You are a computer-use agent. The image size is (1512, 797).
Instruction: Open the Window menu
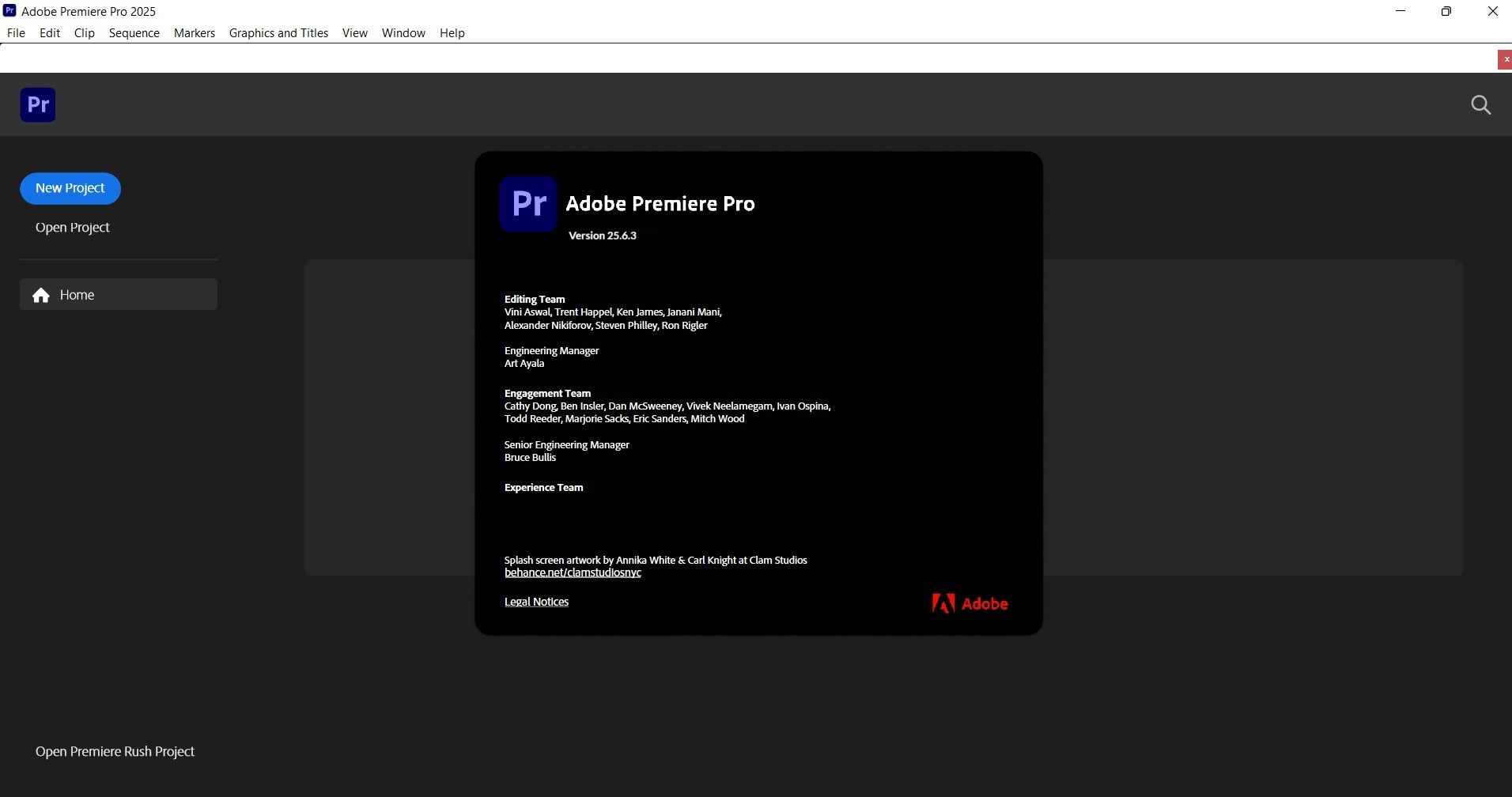pyautogui.click(x=403, y=32)
